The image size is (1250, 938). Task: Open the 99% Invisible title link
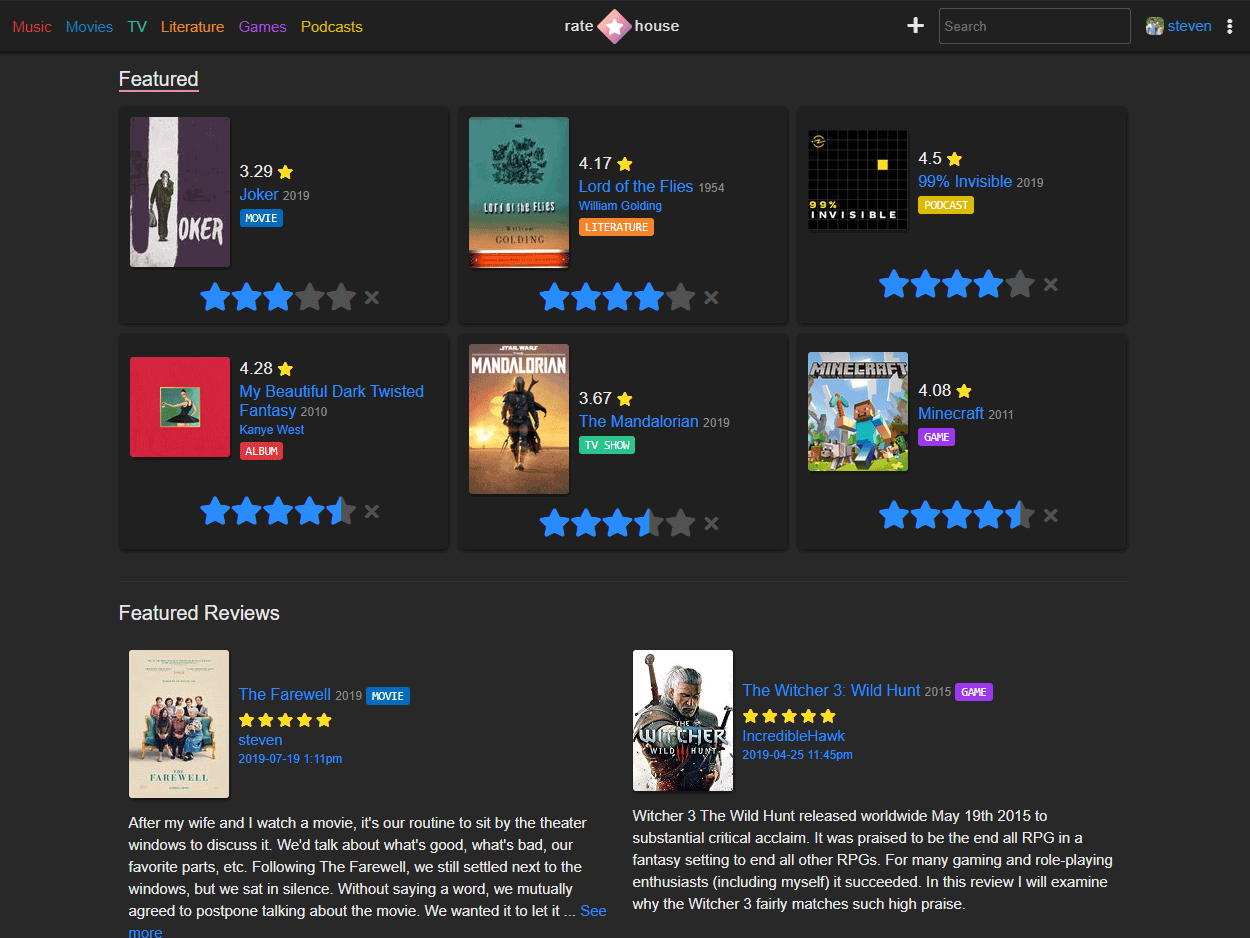(x=965, y=182)
